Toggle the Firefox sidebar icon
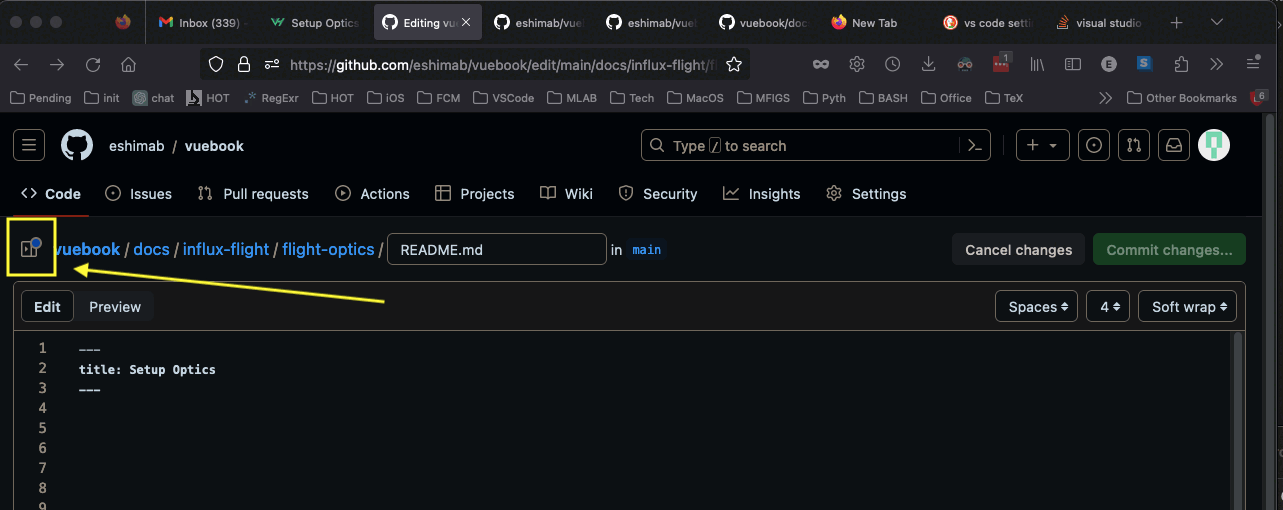 click(1073, 64)
